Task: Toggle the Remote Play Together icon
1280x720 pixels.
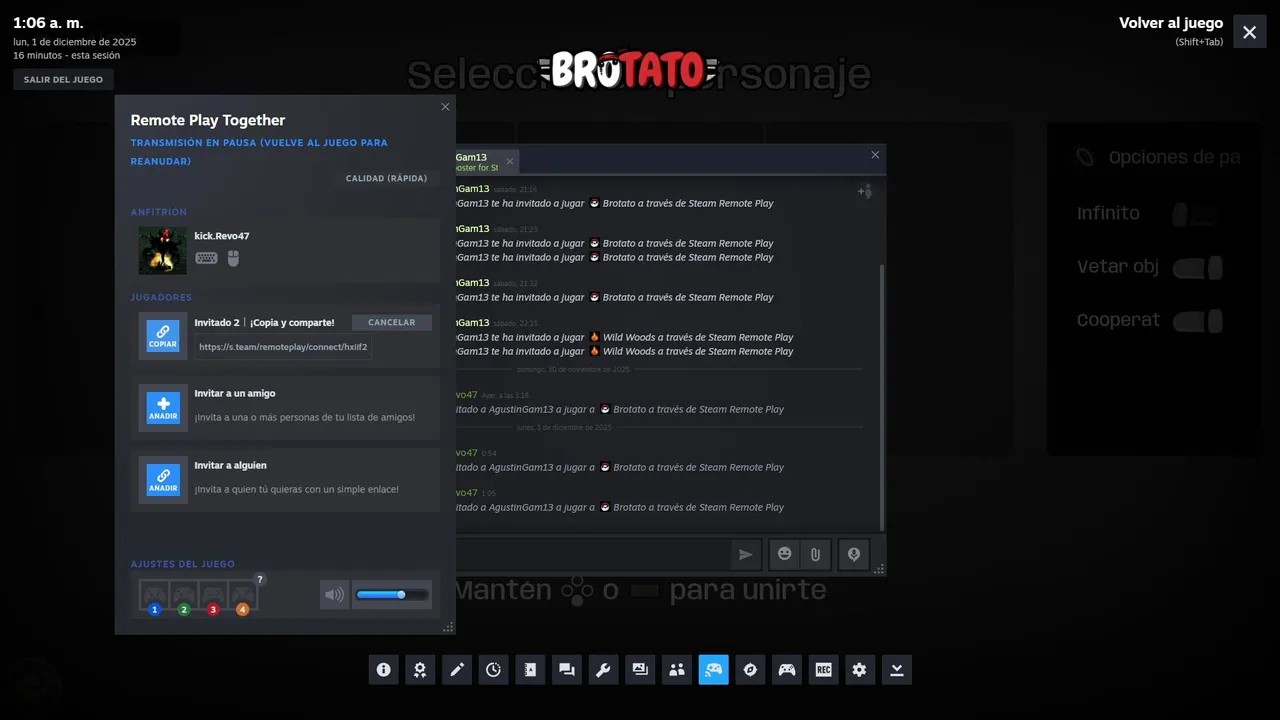Action: [713, 670]
